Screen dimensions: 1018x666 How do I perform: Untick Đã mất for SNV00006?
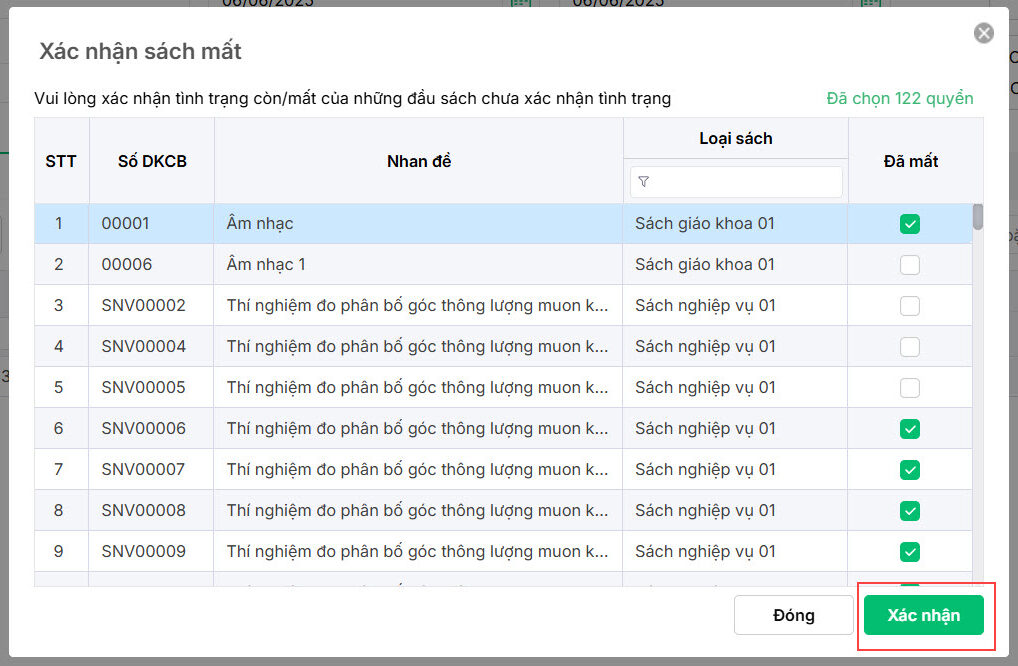point(909,429)
